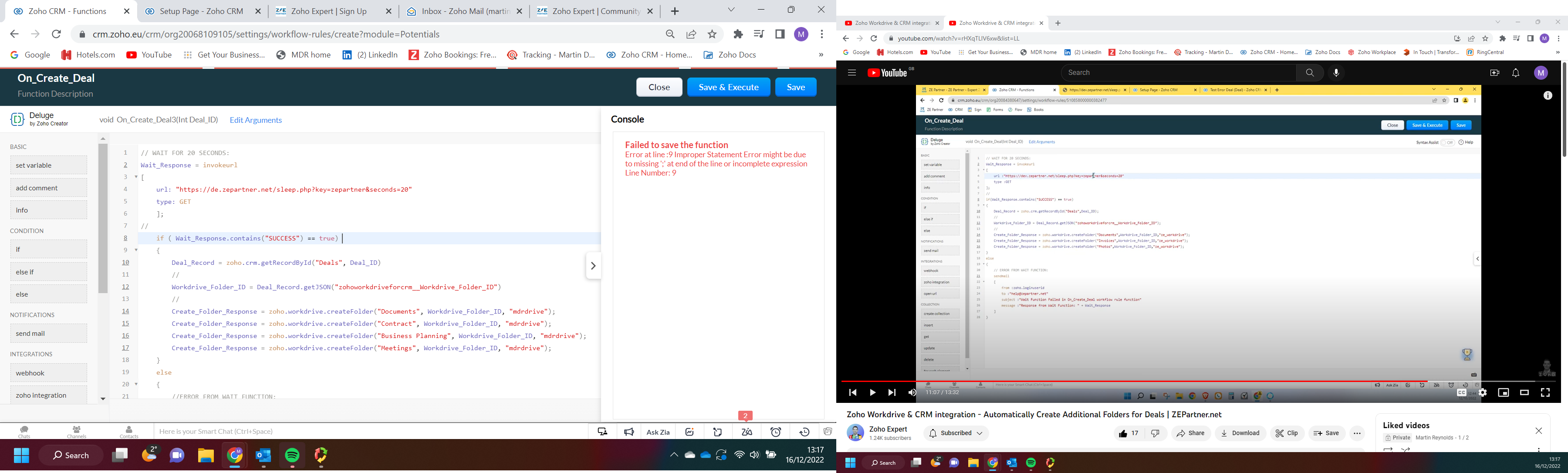Image resolution: width=1568 pixels, height=473 pixels.
Task: Collapse the console panel with chevron arrow
Action: [x=593, y=266]
